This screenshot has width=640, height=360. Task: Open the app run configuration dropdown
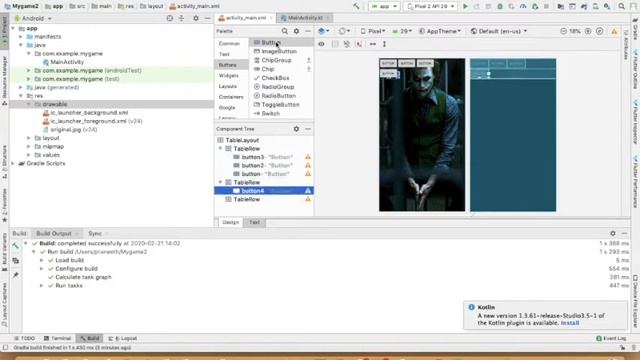click(x=384, y=6)
